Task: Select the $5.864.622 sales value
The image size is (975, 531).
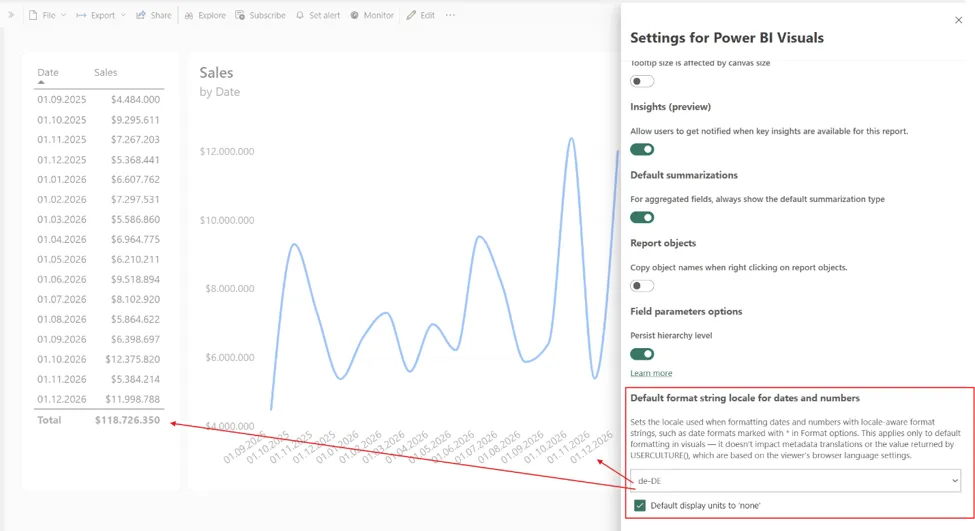Action: tap(135, 319)
